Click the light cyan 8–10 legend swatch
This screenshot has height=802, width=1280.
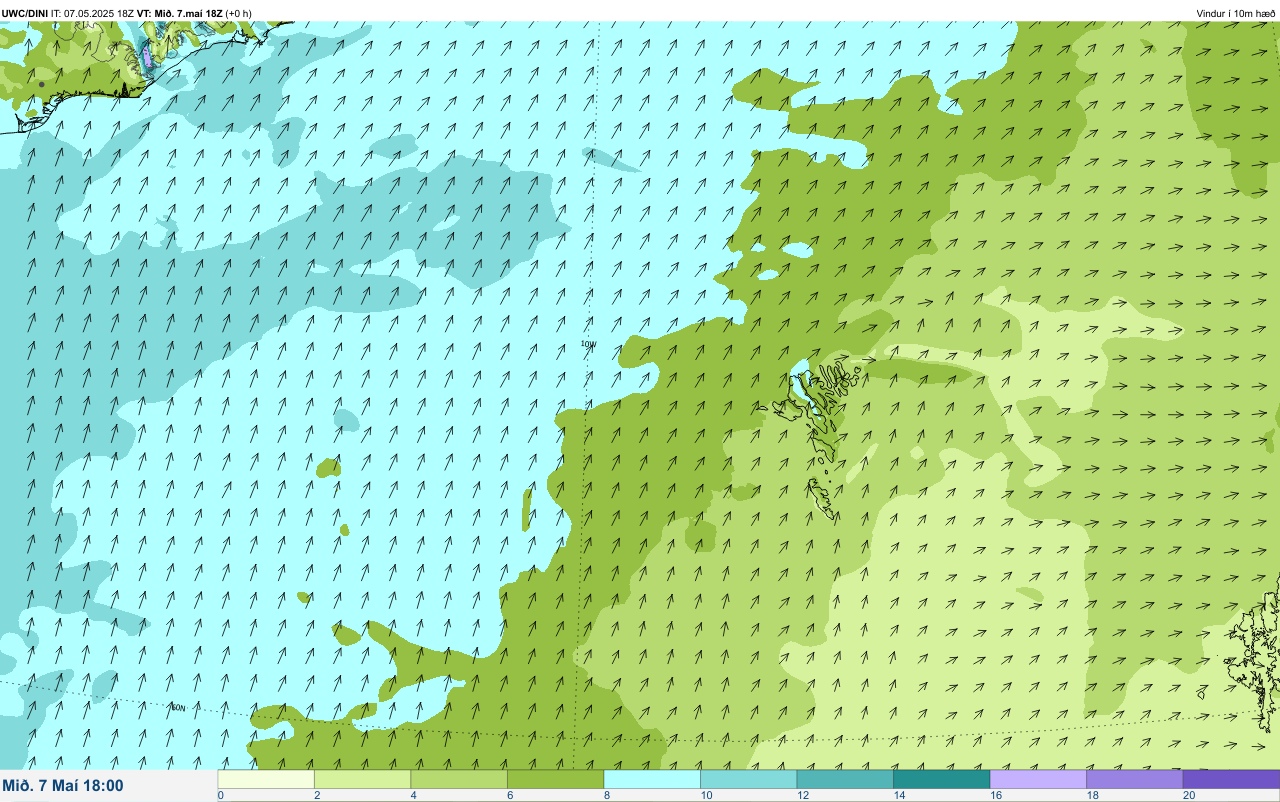click(x=652, y=779)
